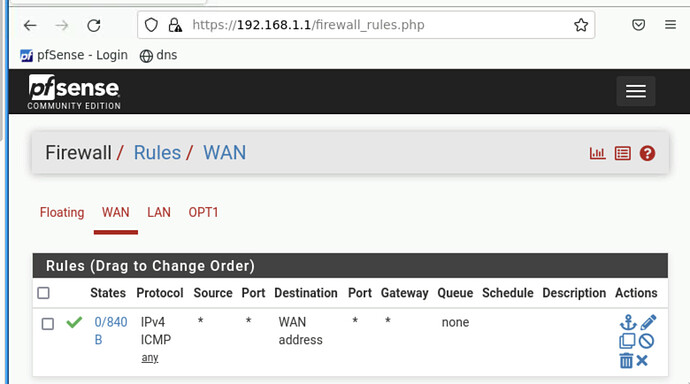The image size is (690, 384).
Task: Copy the rule using the duplicate icon
Action: coord(627,341)
